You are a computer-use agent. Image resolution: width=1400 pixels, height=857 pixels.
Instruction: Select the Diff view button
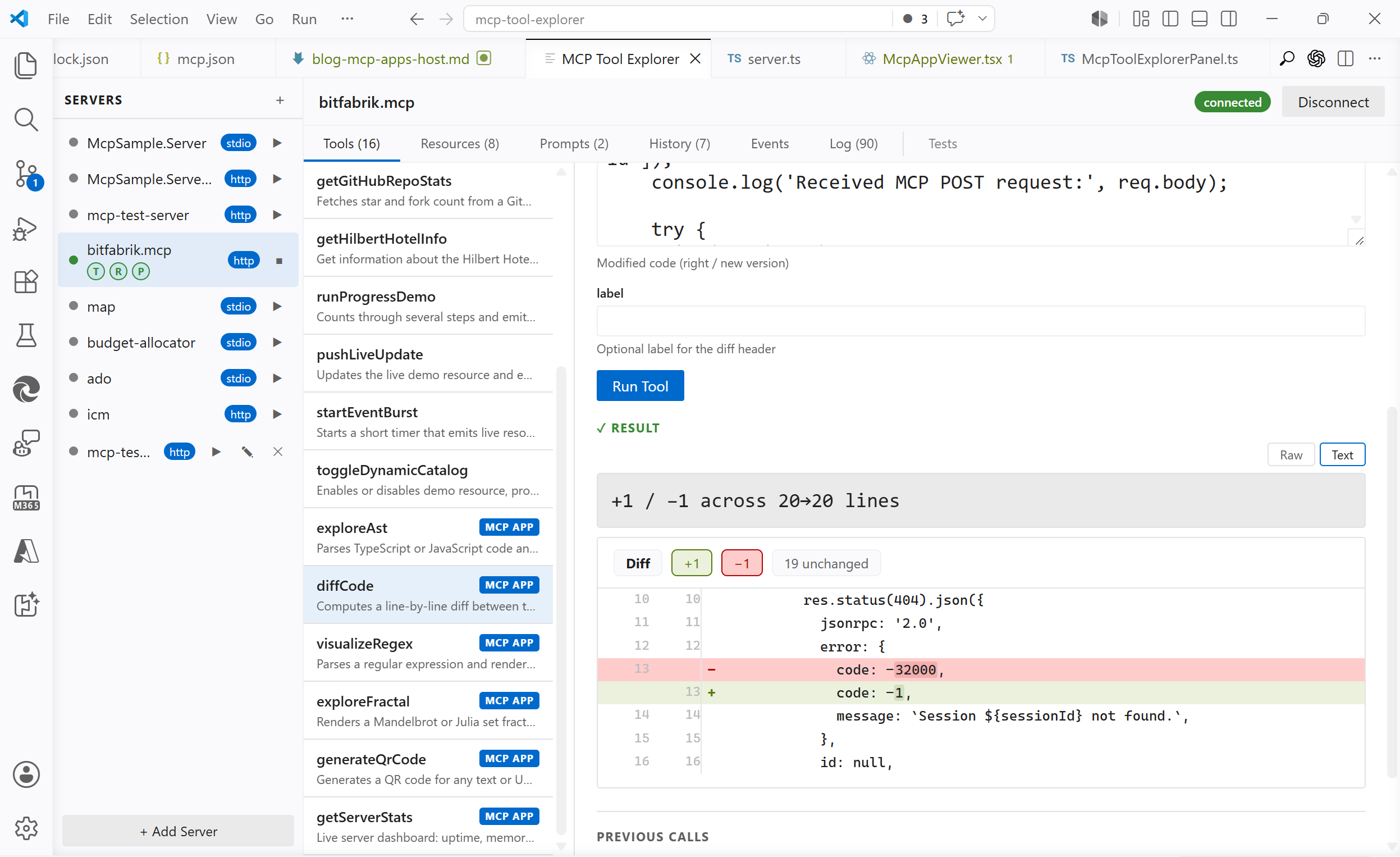coord(638,563)
